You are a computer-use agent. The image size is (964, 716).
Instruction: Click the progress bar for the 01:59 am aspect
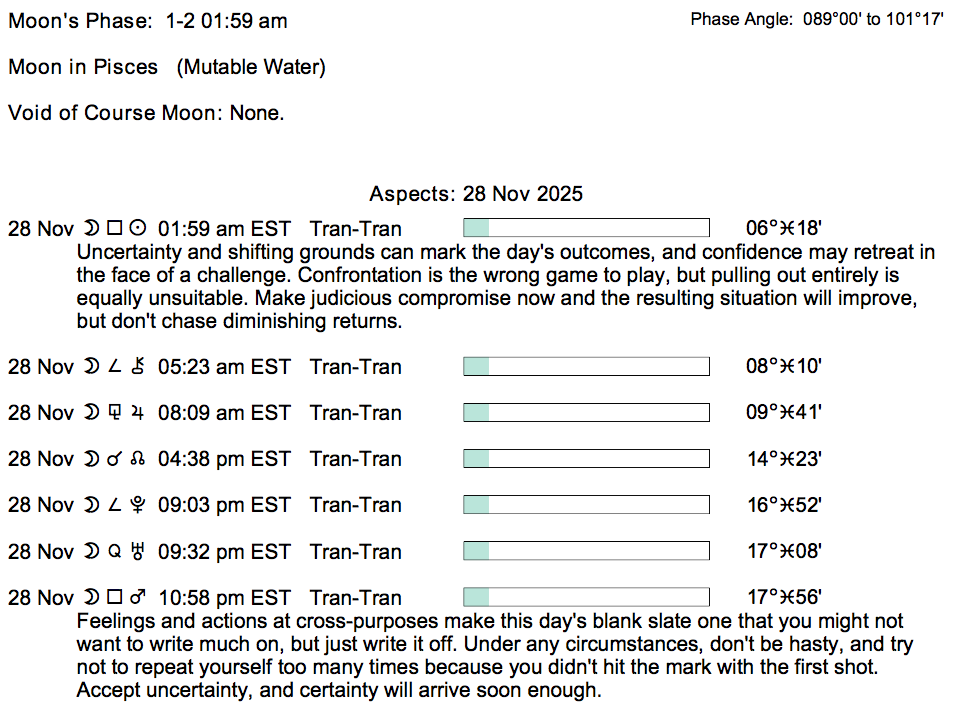(586, 228)
